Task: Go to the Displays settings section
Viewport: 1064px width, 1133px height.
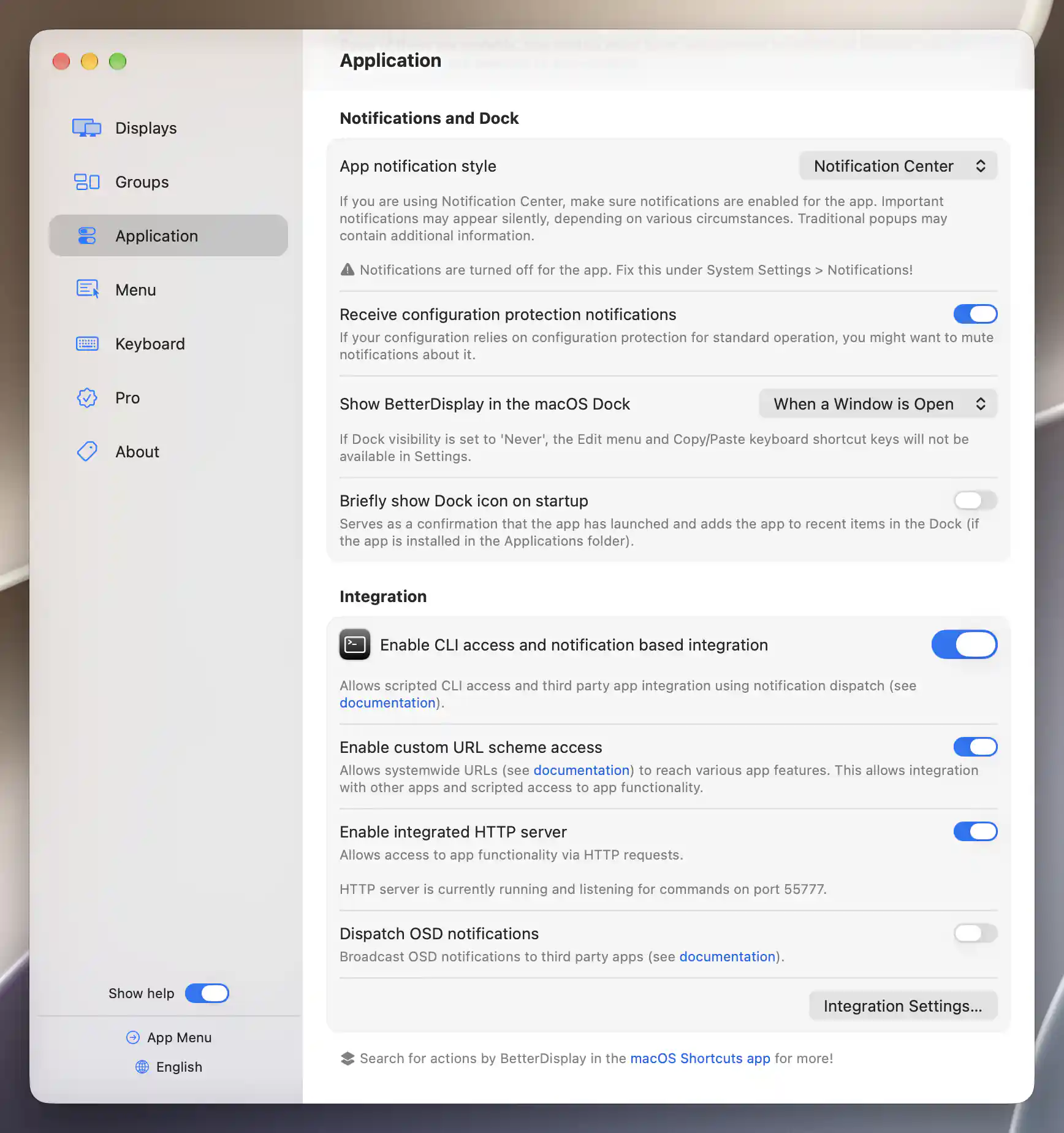Action: tap(169, 128)
